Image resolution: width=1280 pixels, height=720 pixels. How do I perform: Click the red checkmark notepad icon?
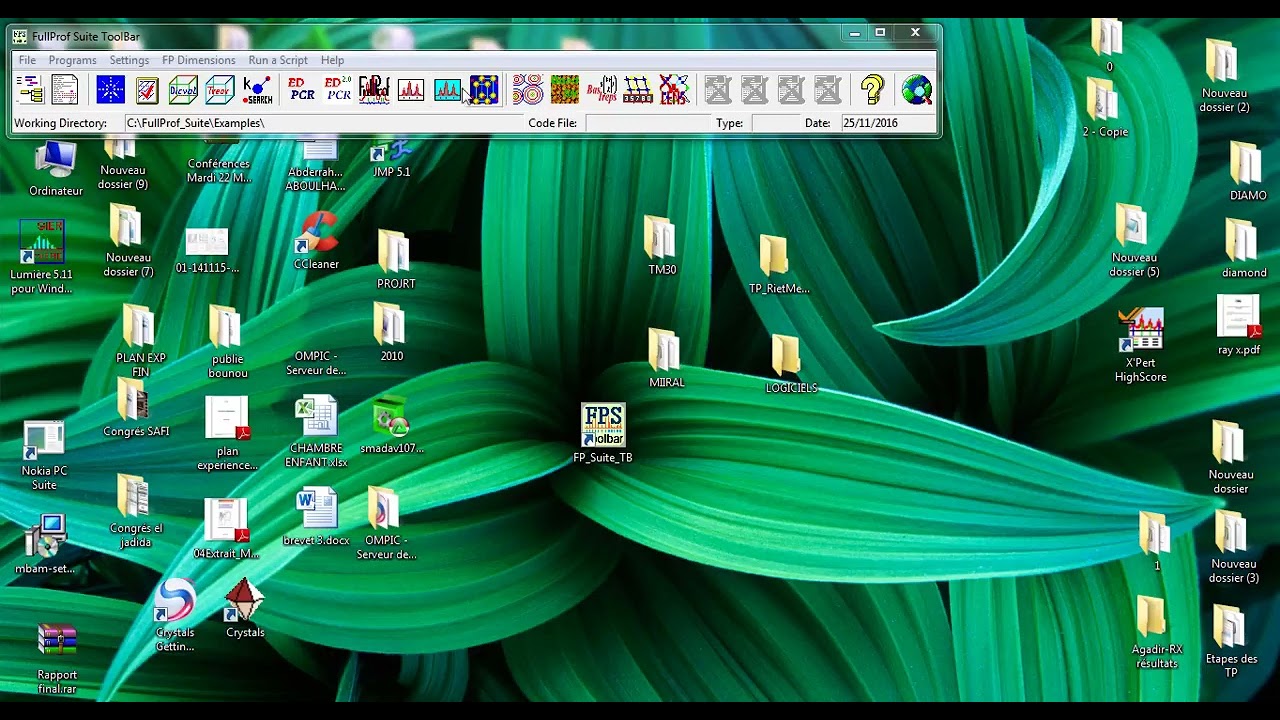tap(147, 90)
